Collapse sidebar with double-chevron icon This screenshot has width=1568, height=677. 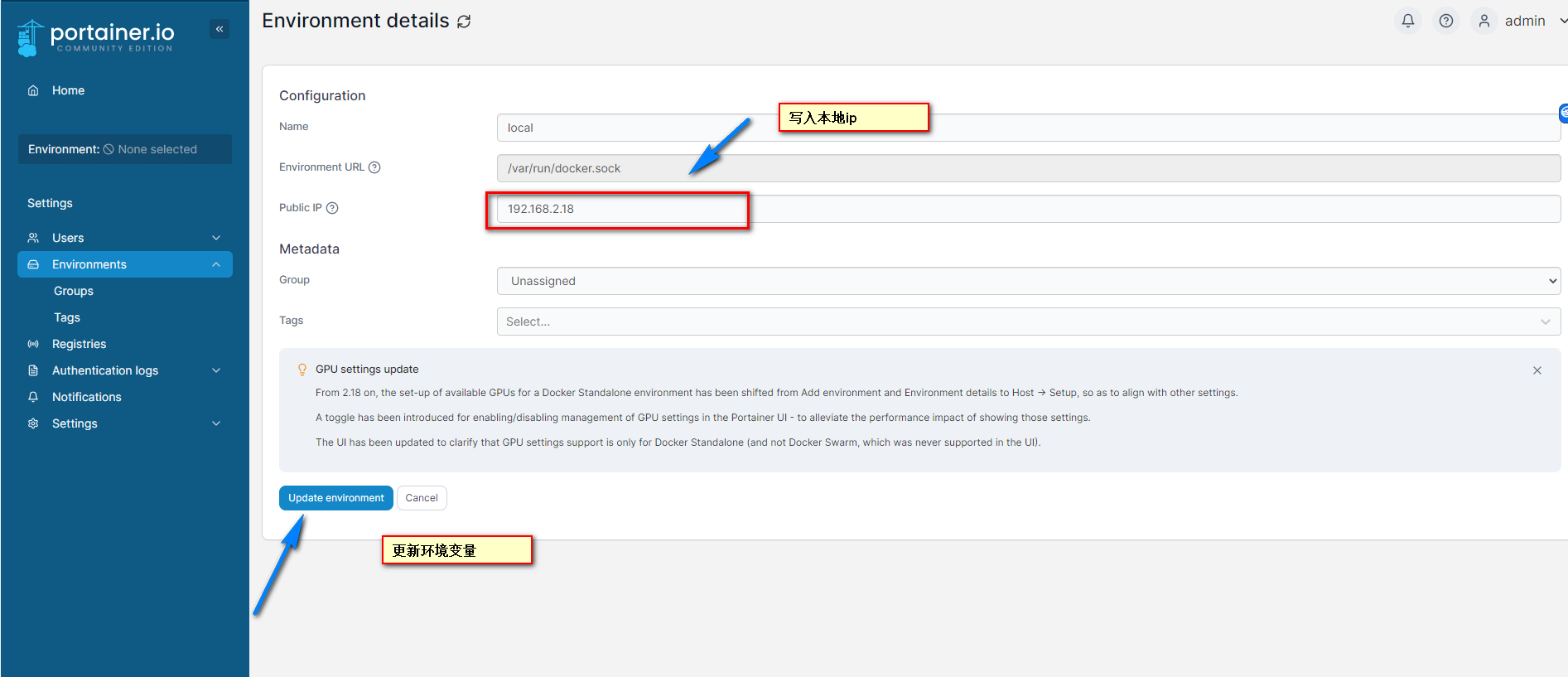pos(220,29)
